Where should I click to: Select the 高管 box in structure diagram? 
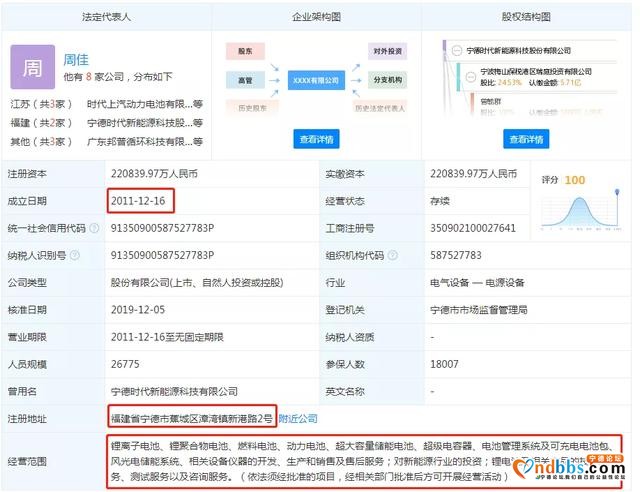point(245,80)
